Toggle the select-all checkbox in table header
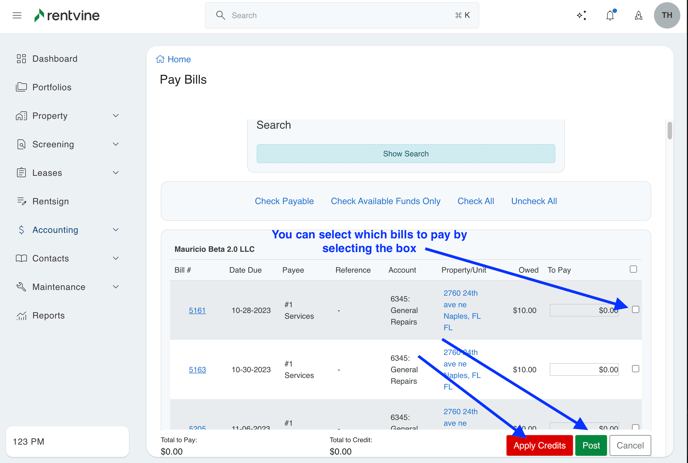688x463 pixels. click(633, 269)
